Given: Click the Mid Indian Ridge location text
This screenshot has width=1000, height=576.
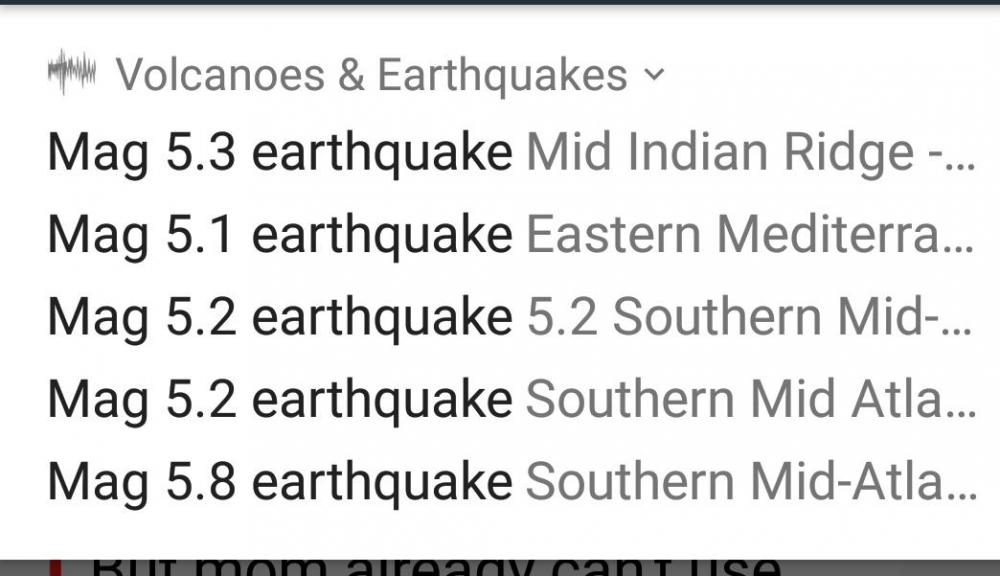Looking at the screenshot, I should (718, 154).
